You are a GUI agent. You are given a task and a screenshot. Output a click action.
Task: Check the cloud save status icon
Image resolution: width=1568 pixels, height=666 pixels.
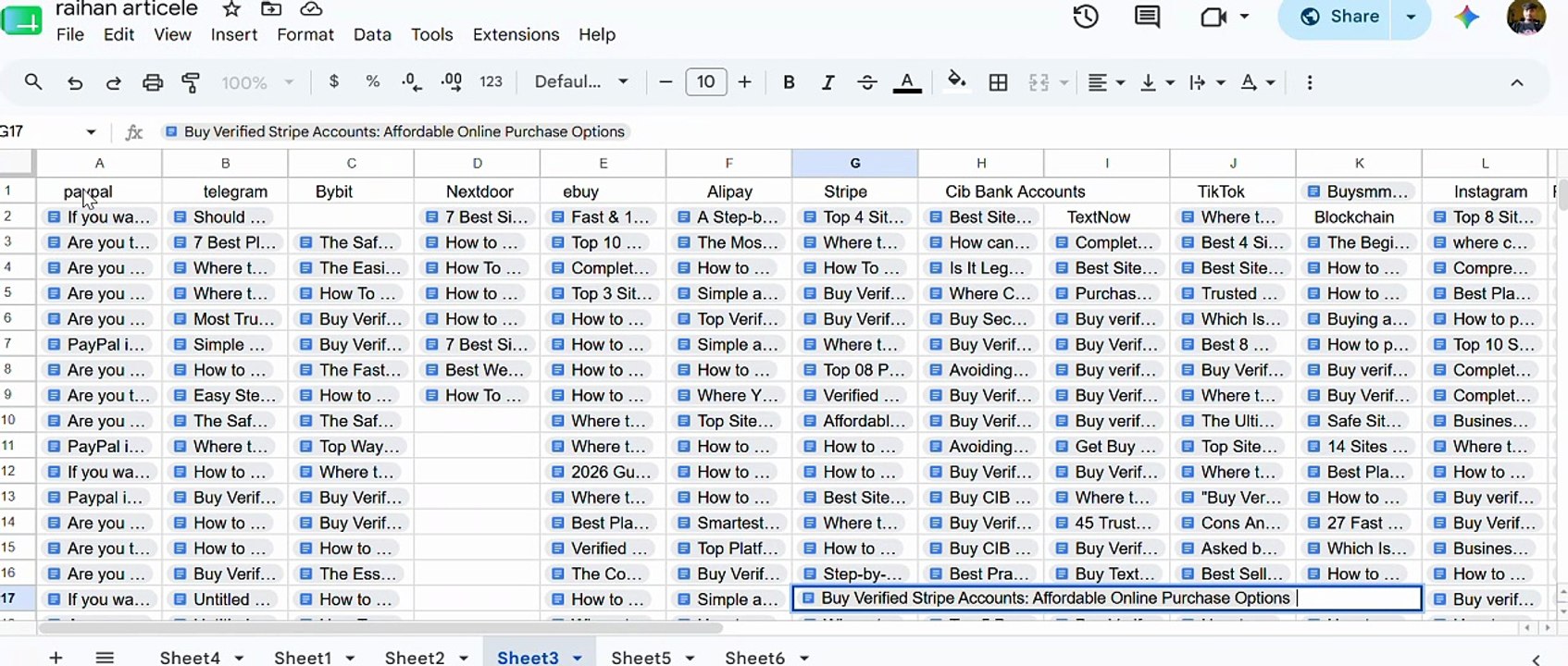point(312,9)
